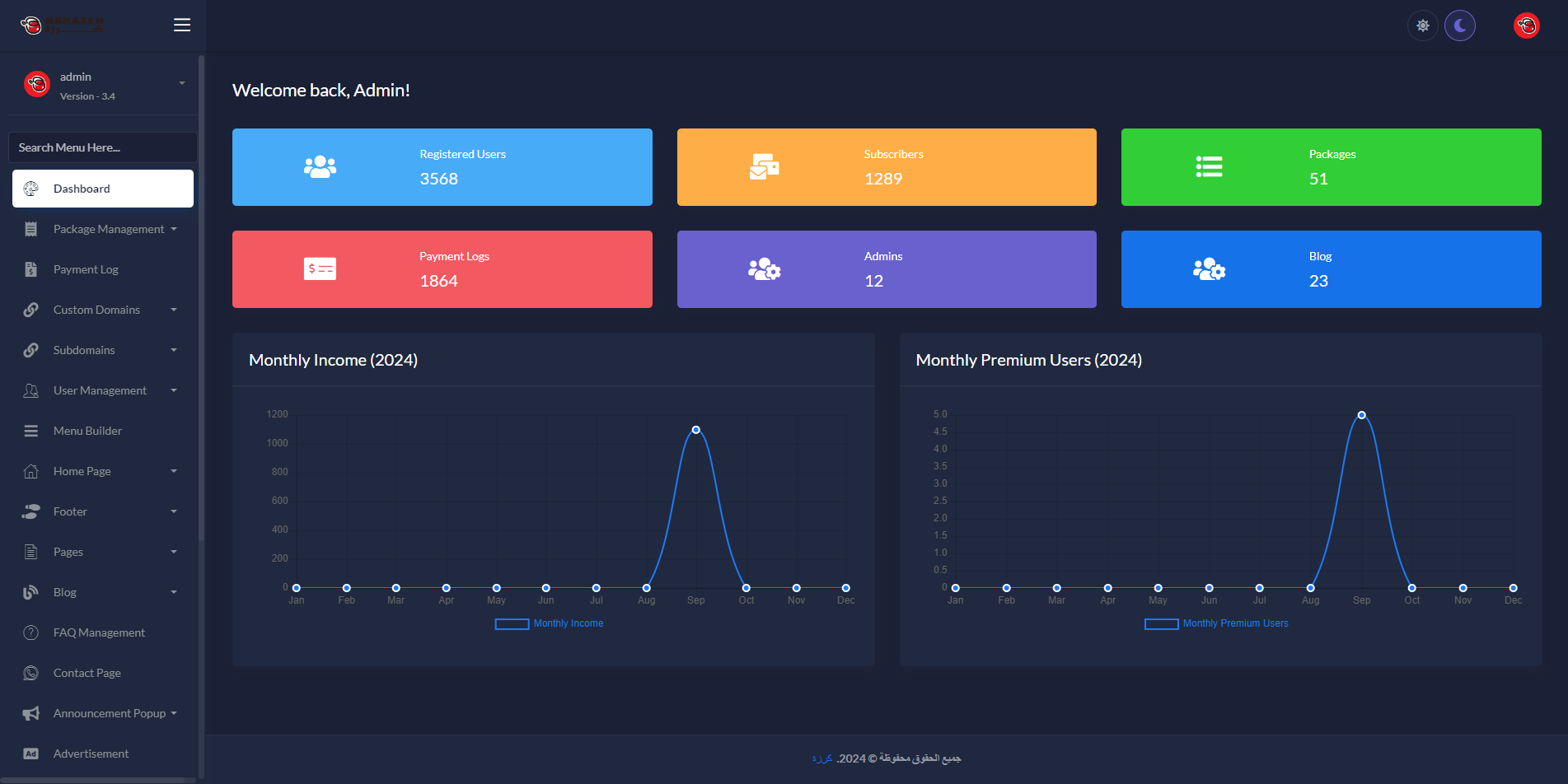Toggle Monthly Income legend entry
This screenshot has width=1568, height=784.
click(549, 623)
